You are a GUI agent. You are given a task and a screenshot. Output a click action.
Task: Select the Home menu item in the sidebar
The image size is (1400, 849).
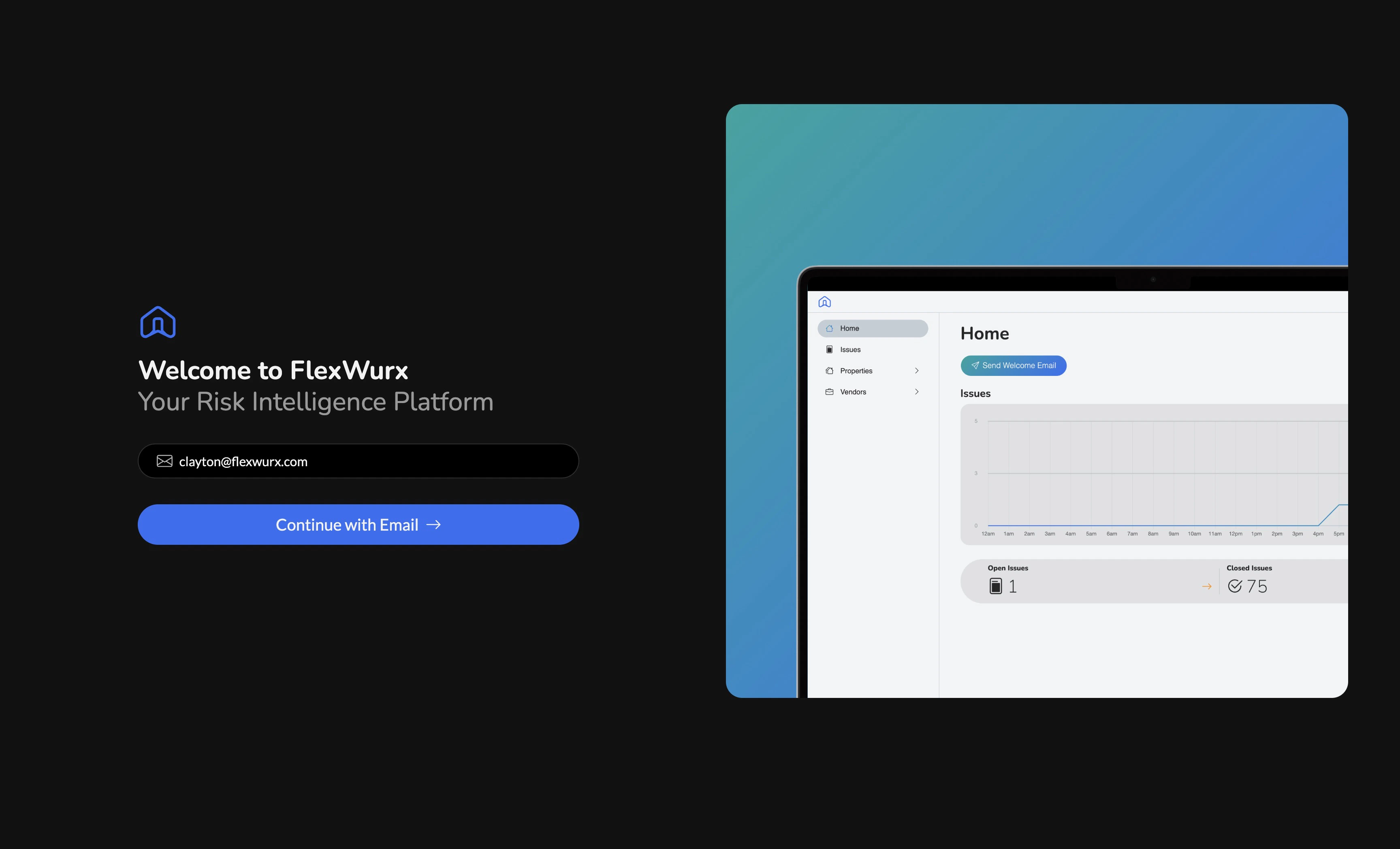873,329
